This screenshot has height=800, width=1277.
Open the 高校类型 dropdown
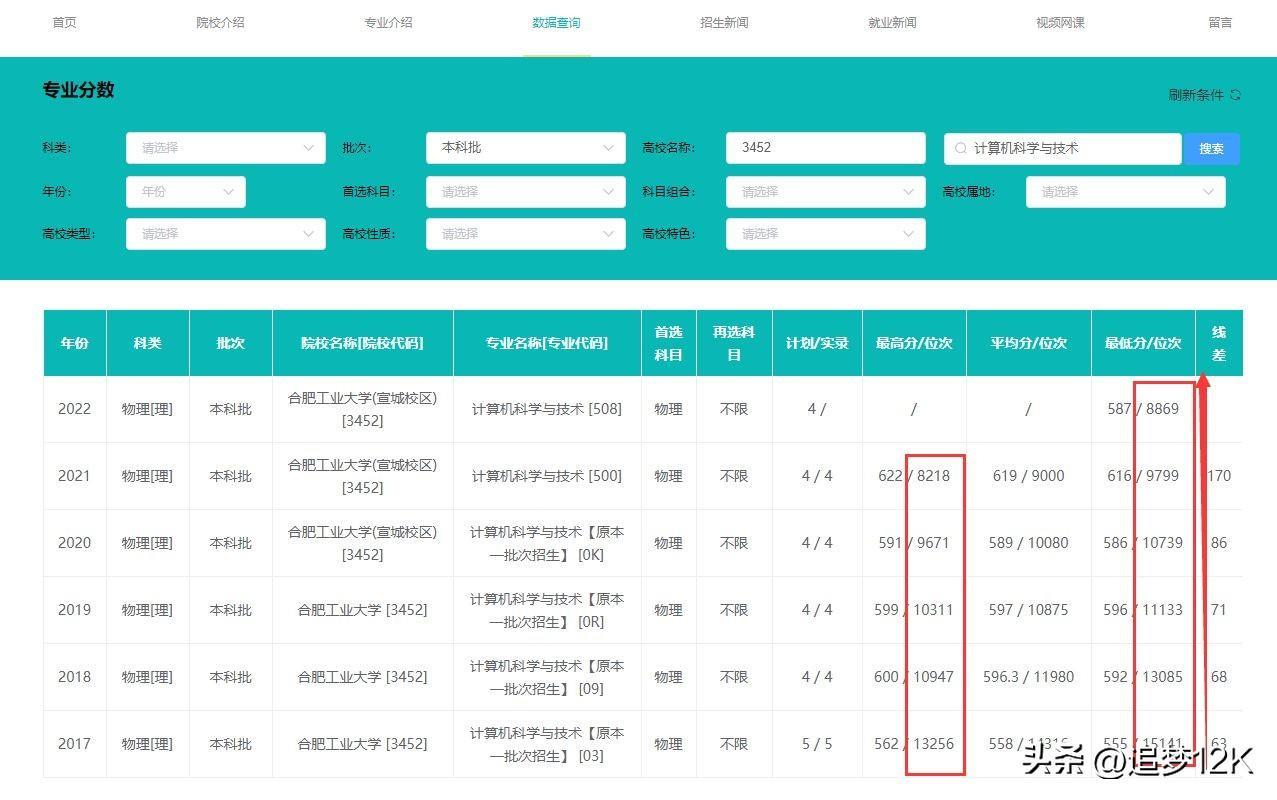pyautogui.click(x=225, y=234)
